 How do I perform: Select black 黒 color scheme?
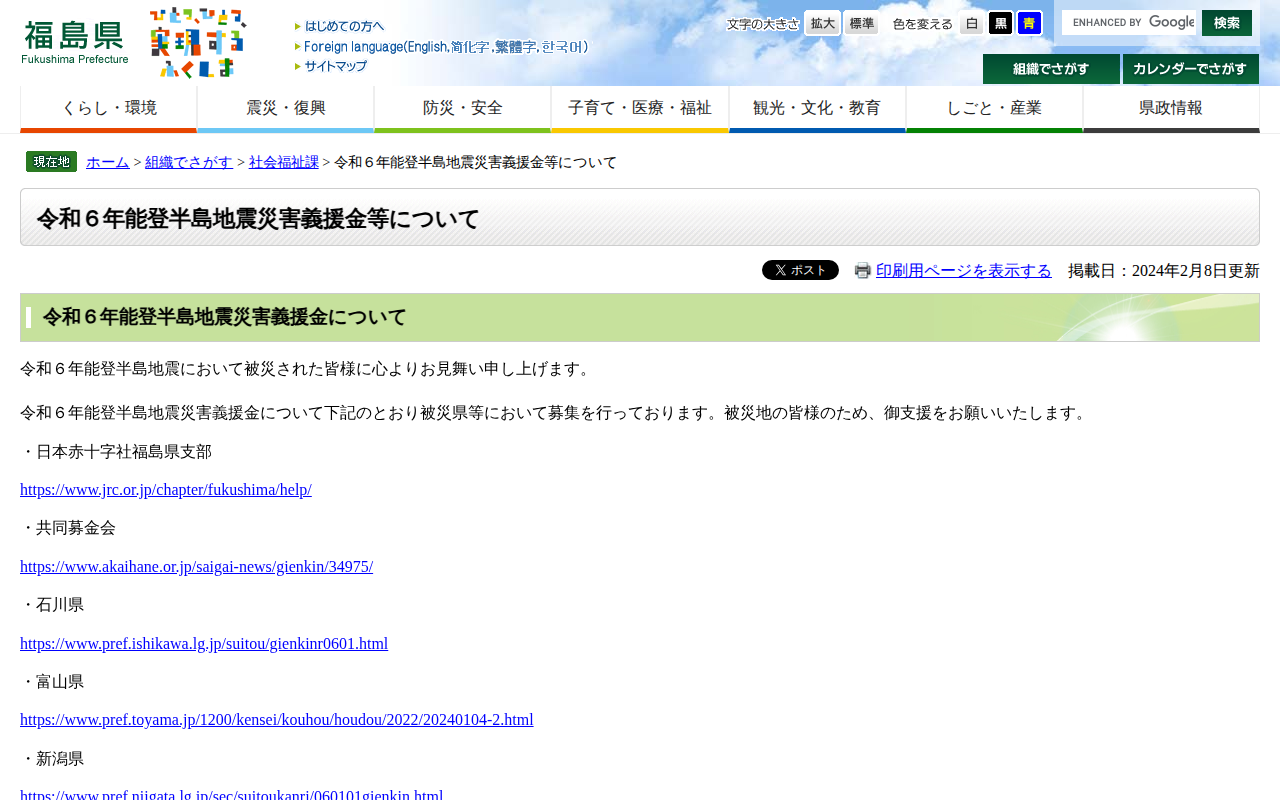(1000, 23)
